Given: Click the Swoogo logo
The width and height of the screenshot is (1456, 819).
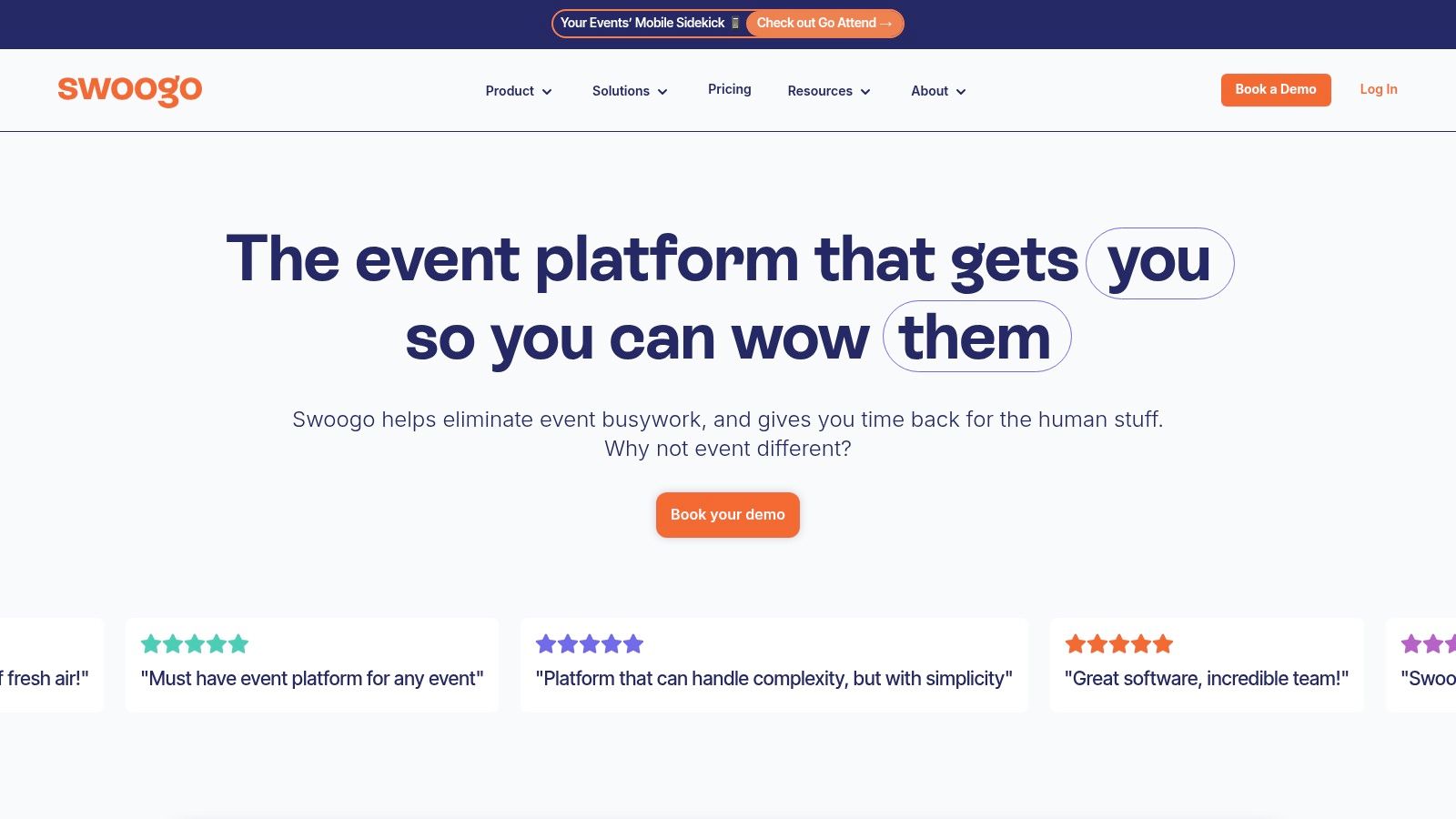Looking at the screenshot, I should click(x=130, y=90).
